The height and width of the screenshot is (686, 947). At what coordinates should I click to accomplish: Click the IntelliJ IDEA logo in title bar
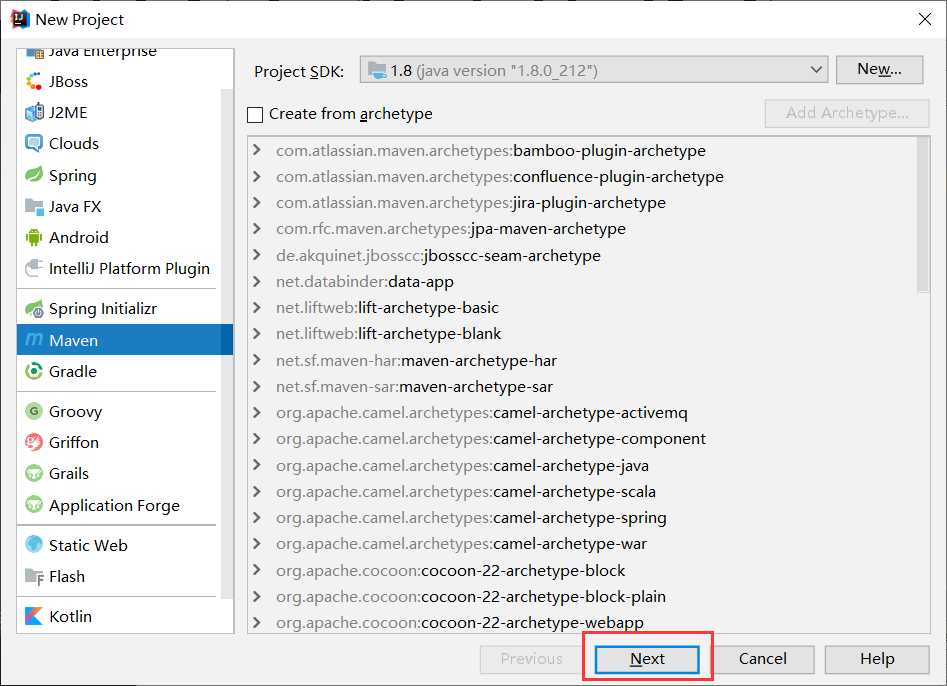(x=20, y=19)
